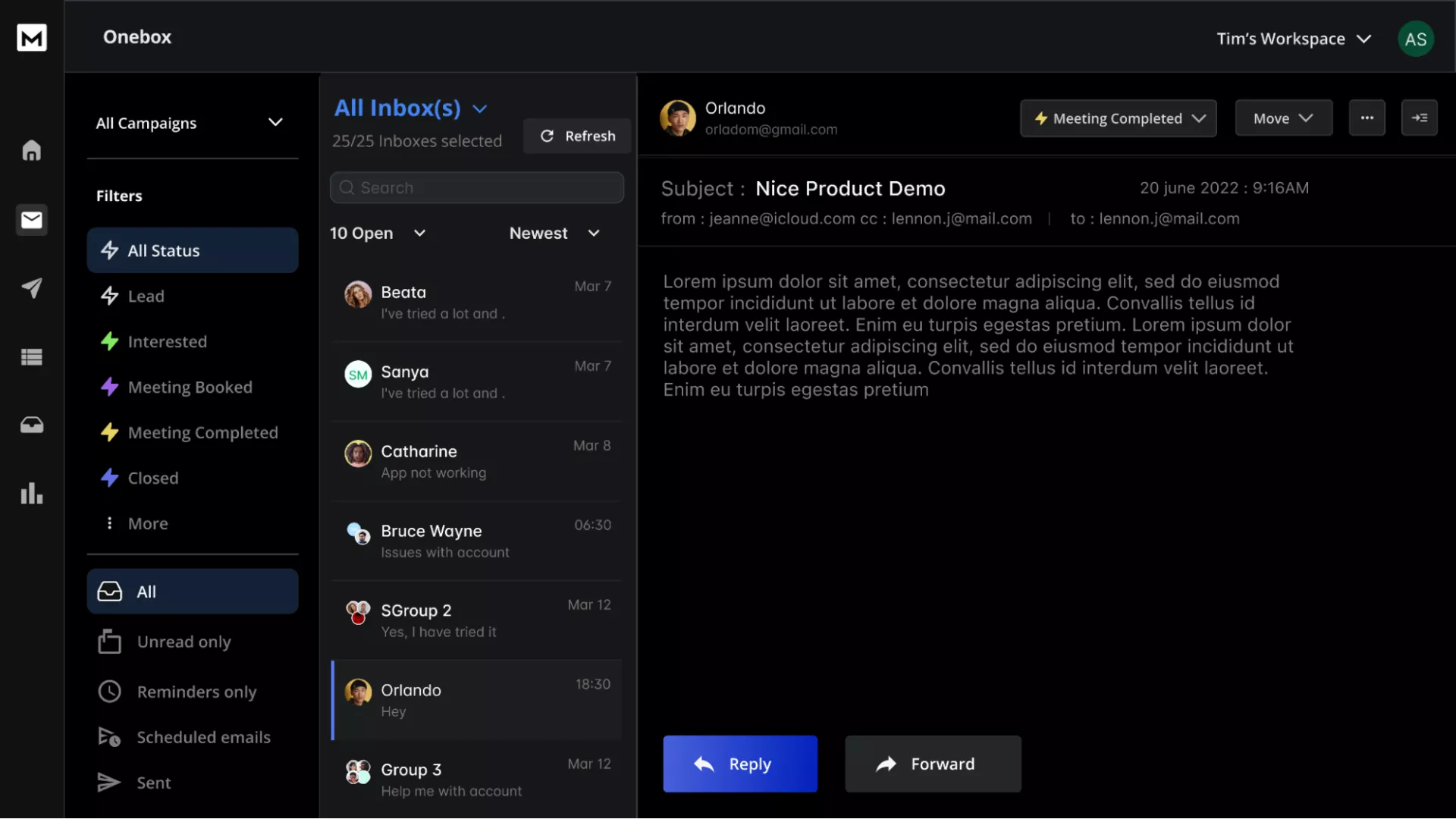Image resolution: width=1456 pixels, height=819 pixels.
Task: Open the list view sidebar icon
Action: (31, 356)
